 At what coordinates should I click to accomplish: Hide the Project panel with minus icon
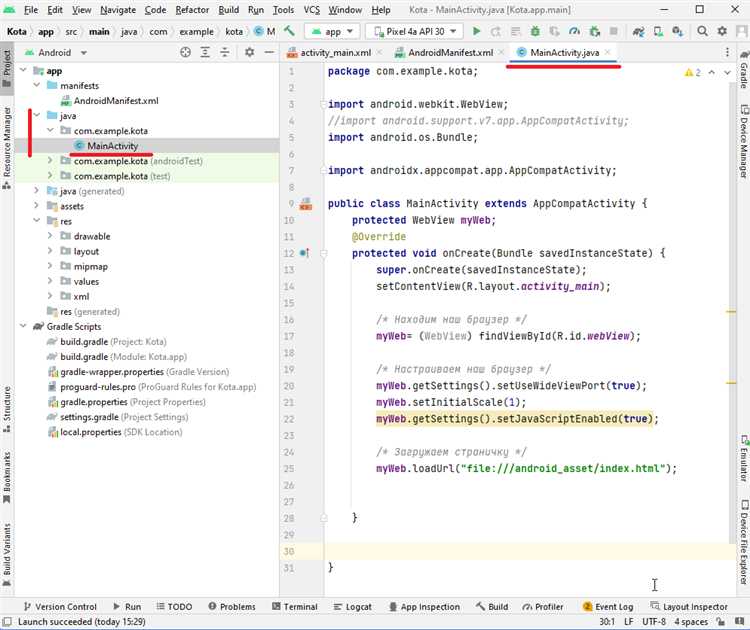click(x=267, y=52)
